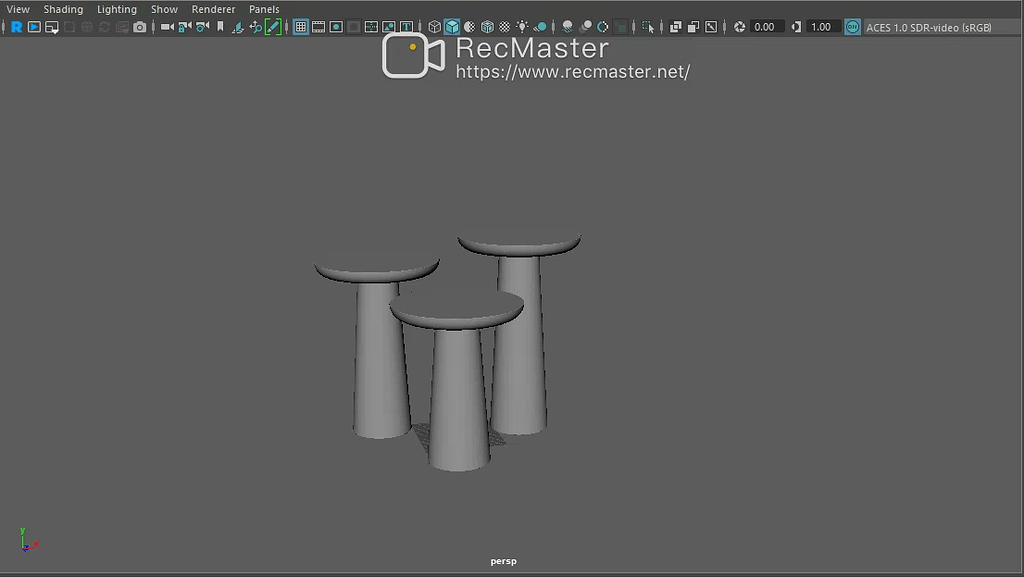This screenshot has width=1024, height=577.
Task: Open the ACES 1.0 SDR-video view transform dropdown
Action: 929,27
